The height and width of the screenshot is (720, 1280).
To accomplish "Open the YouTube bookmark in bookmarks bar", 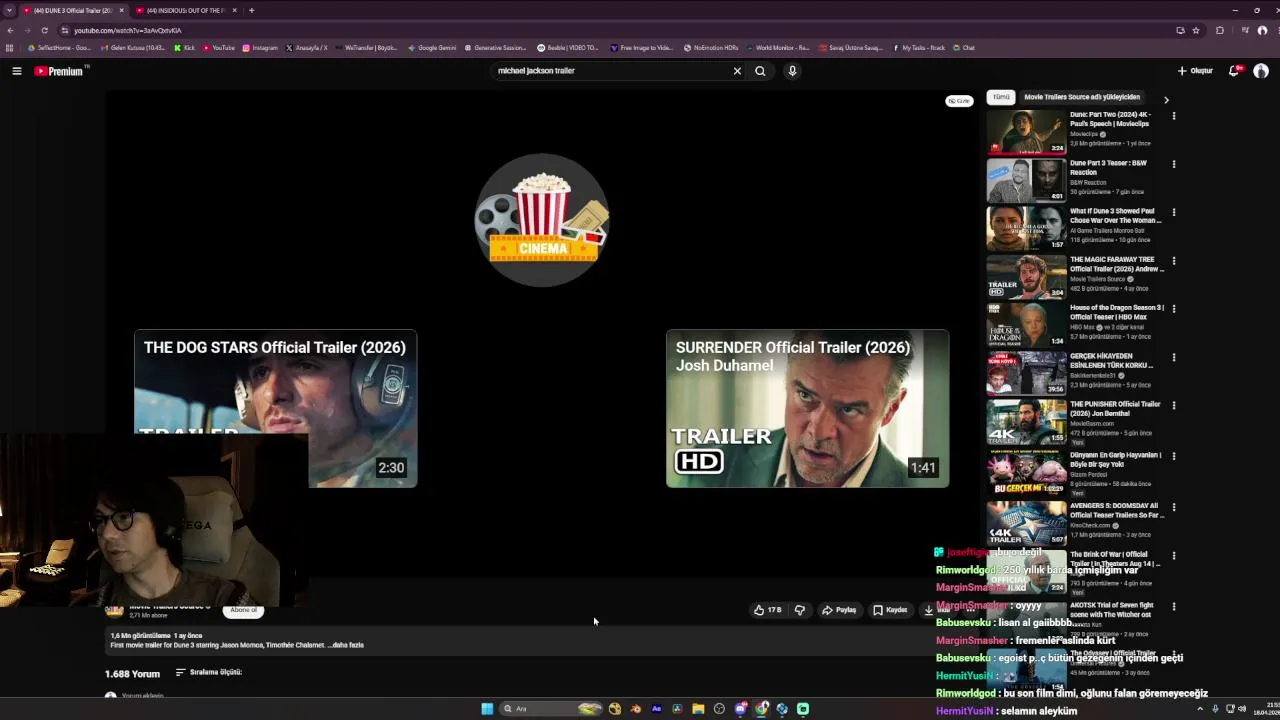I will [x=219, y=48].
